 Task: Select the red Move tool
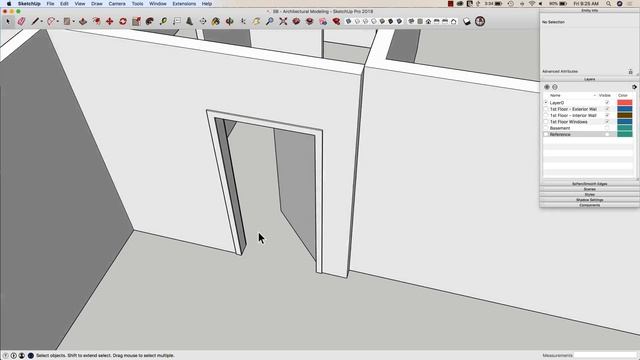(x=109, y=21)
